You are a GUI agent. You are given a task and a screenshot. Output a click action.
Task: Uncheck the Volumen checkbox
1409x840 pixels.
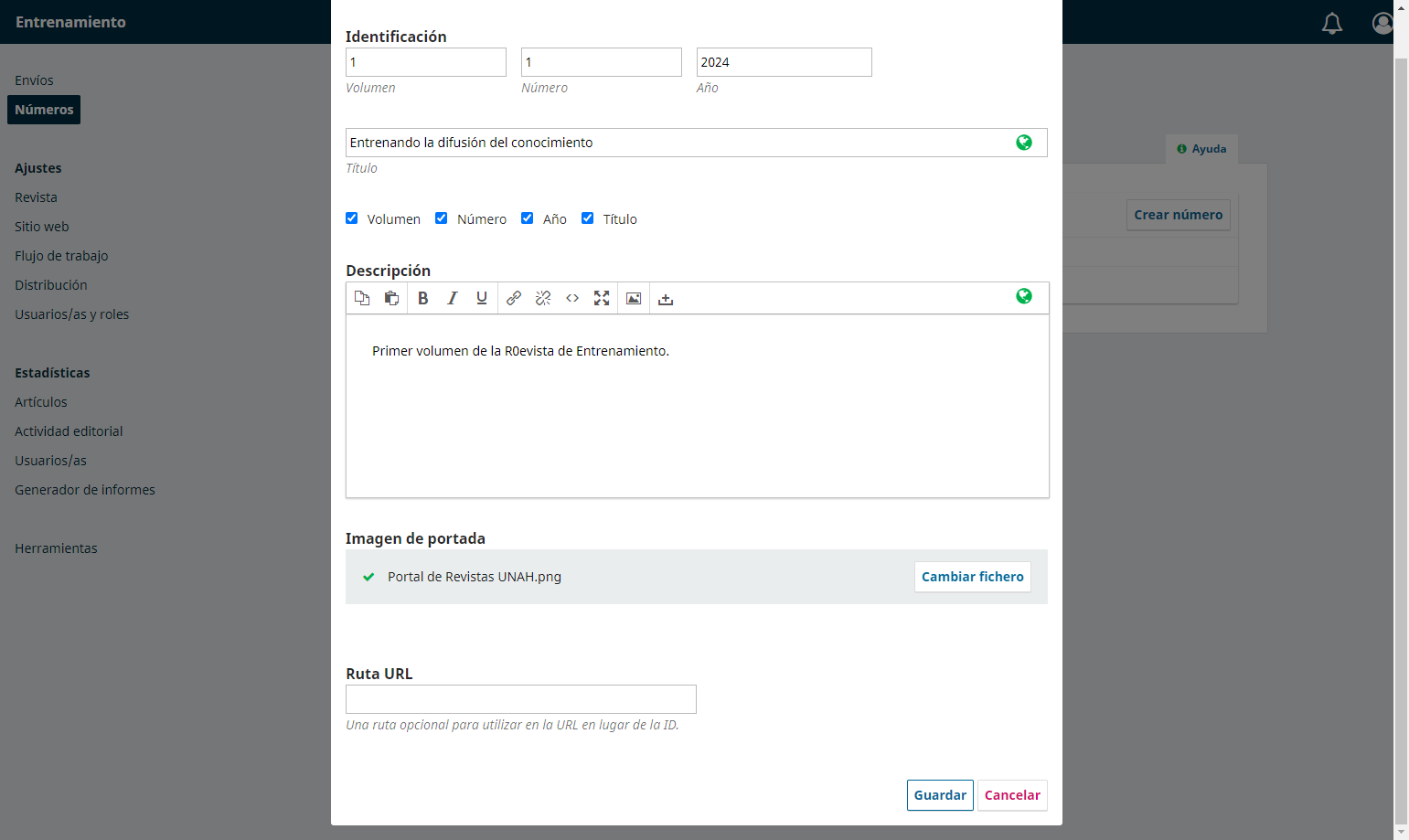(352, 218)
